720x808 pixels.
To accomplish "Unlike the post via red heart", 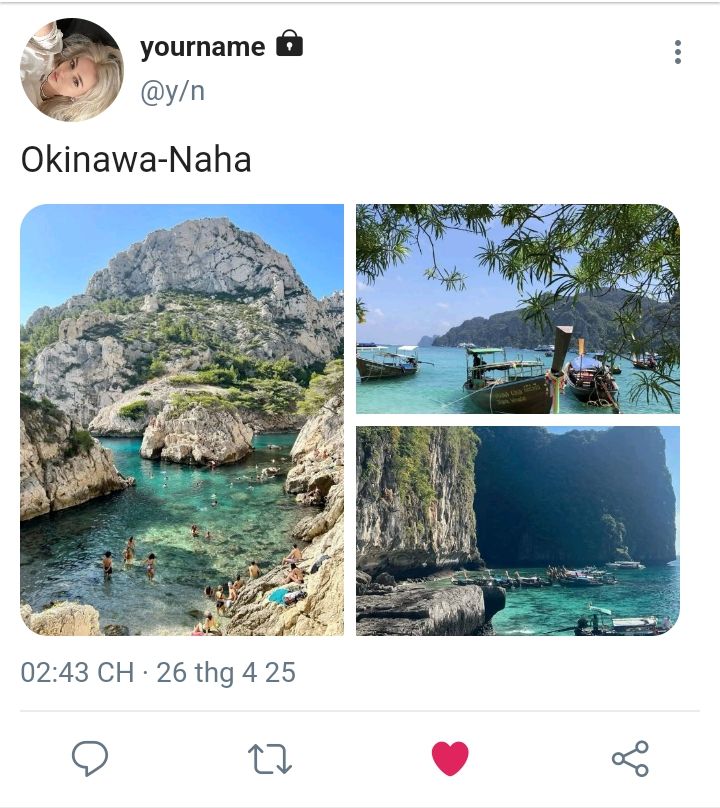I will (x=450, y=758).
